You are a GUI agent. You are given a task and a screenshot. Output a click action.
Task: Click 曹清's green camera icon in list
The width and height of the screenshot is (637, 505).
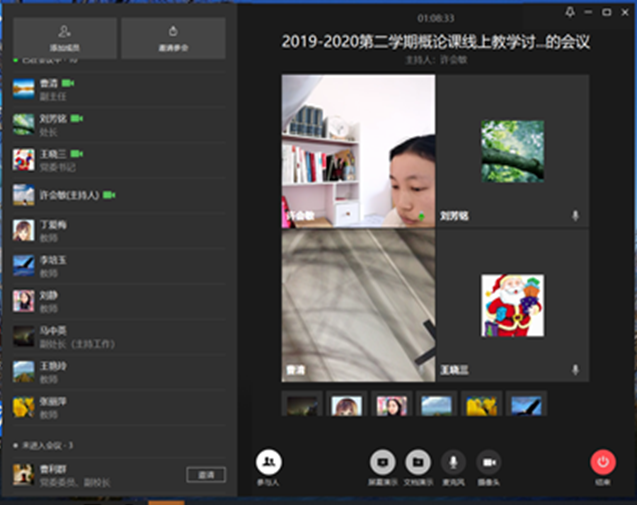click(x=69, y=81)
